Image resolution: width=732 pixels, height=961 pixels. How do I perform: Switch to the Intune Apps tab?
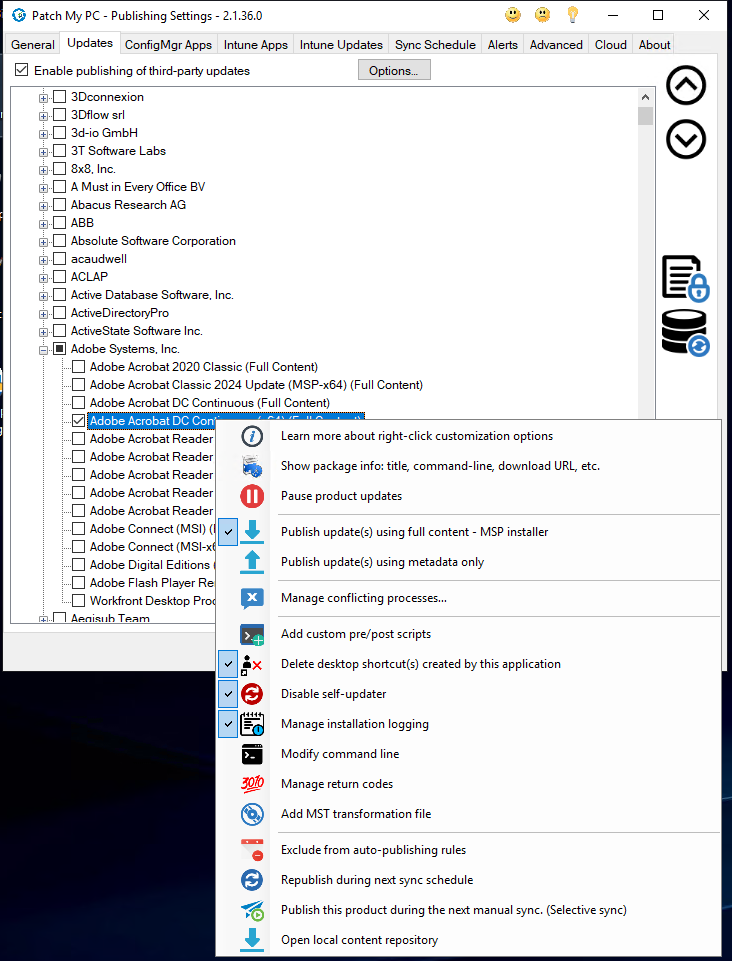click(257, 45)
